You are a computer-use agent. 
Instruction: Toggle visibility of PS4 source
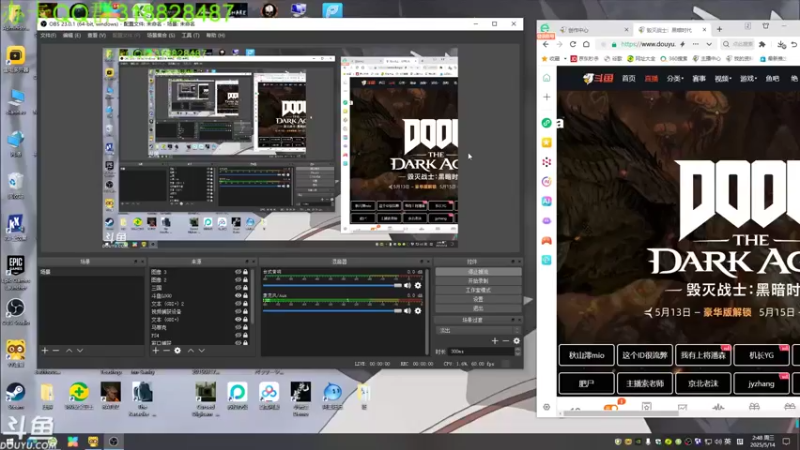tap(238, 335)
